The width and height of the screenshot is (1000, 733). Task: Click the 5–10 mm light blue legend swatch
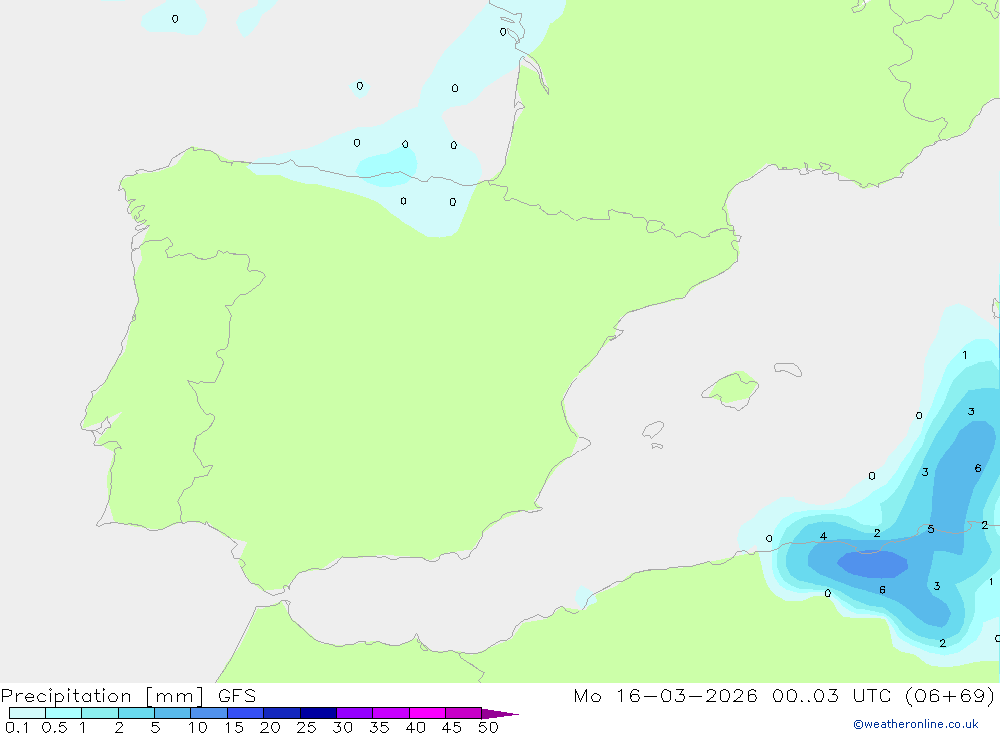coord(172,713)
